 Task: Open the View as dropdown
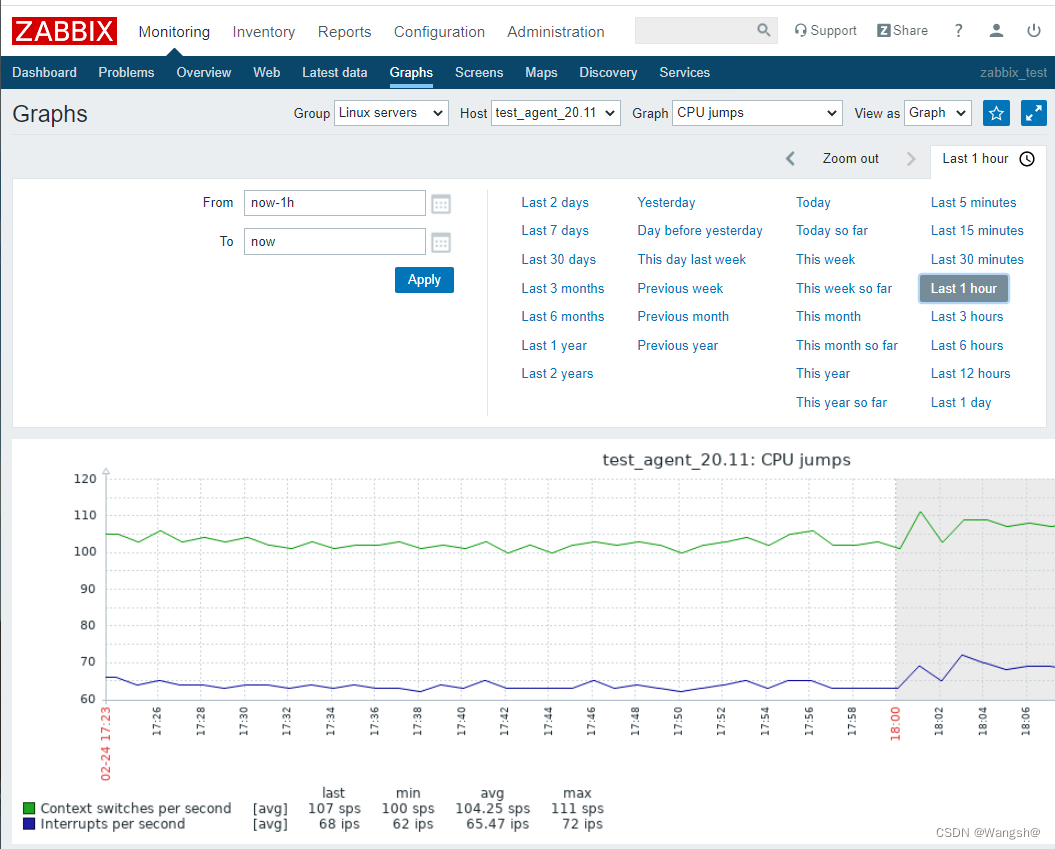click(x=938, y=113)
